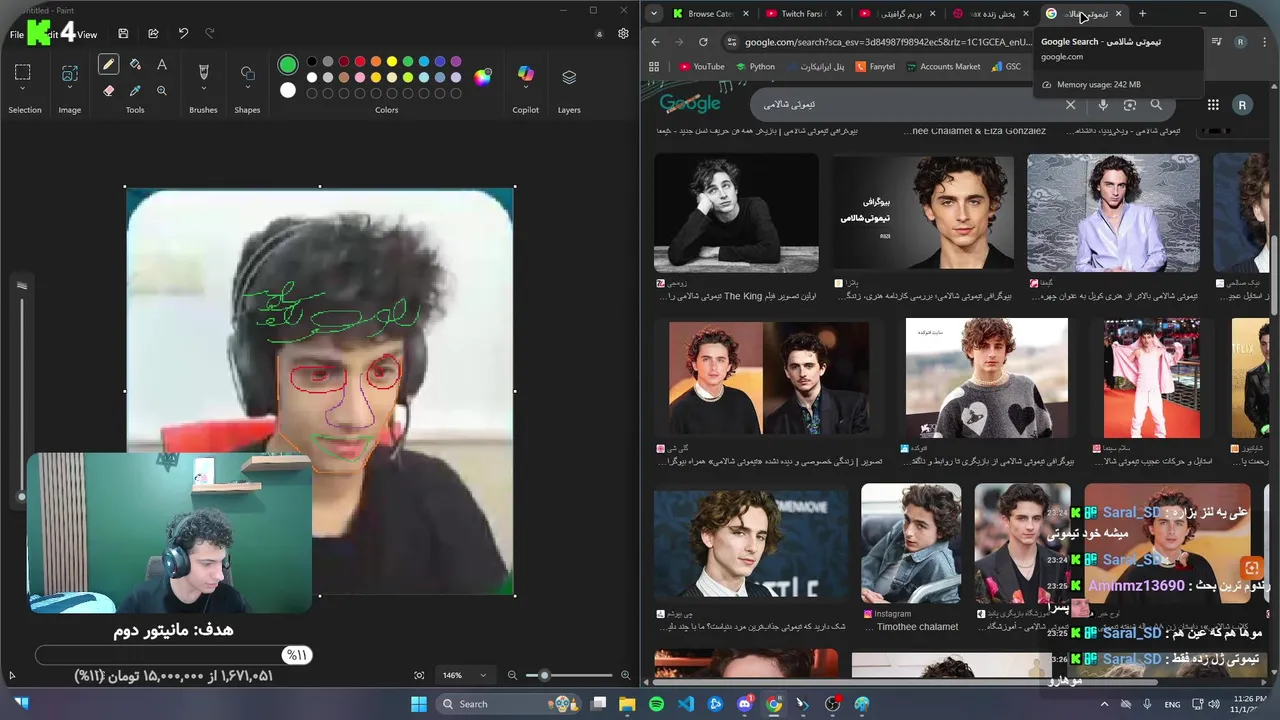Open Visual Studio Code from the taskbar
The width and height of the screenshot is (1280, 720).
tap(686, 704)
